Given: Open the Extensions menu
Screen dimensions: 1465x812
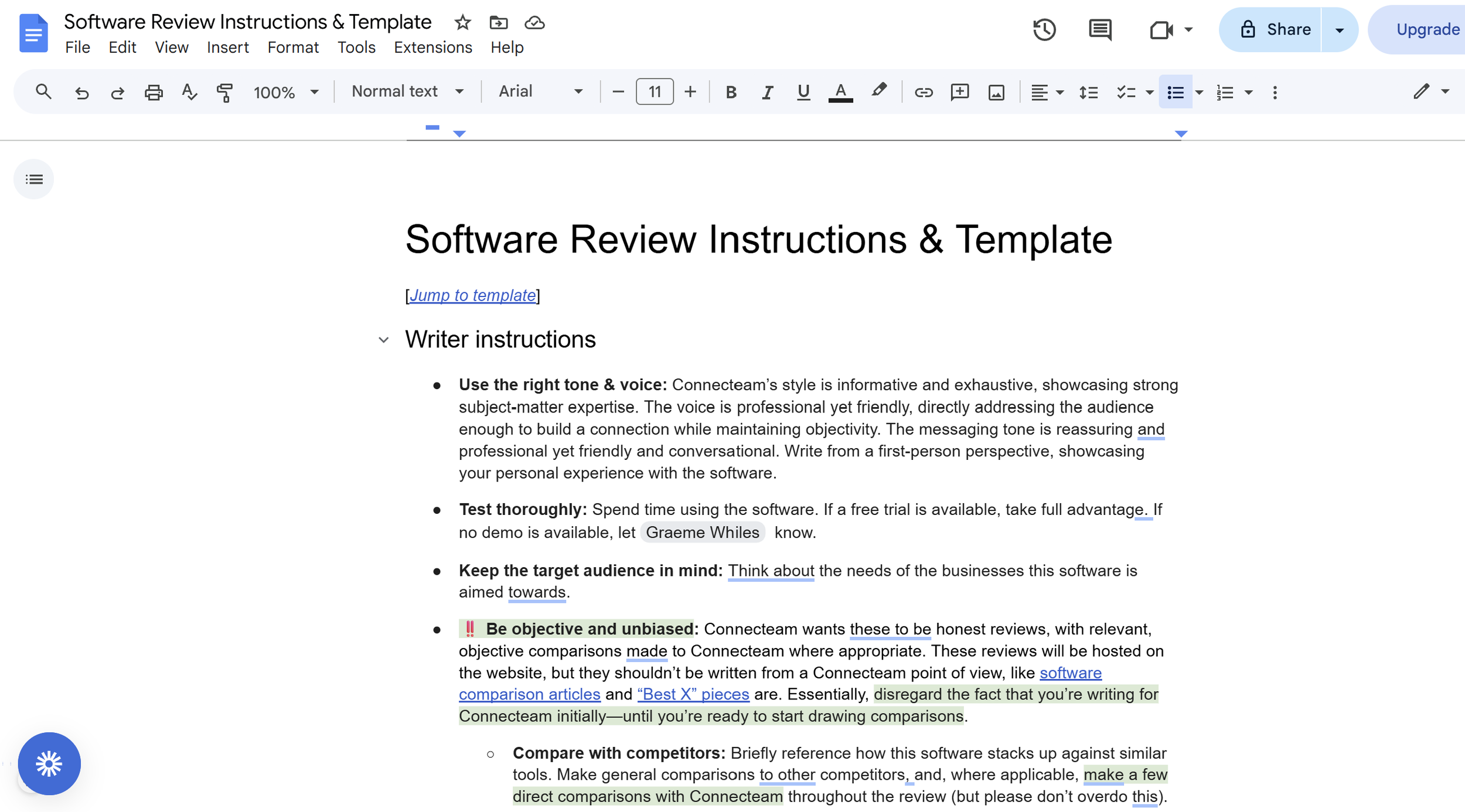Looking at the screenshot, I should [432, 47].
